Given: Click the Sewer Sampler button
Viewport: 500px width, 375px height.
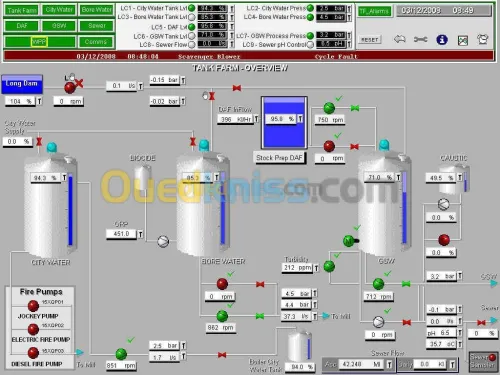Looking at the screenshot, I should point(483,362).
